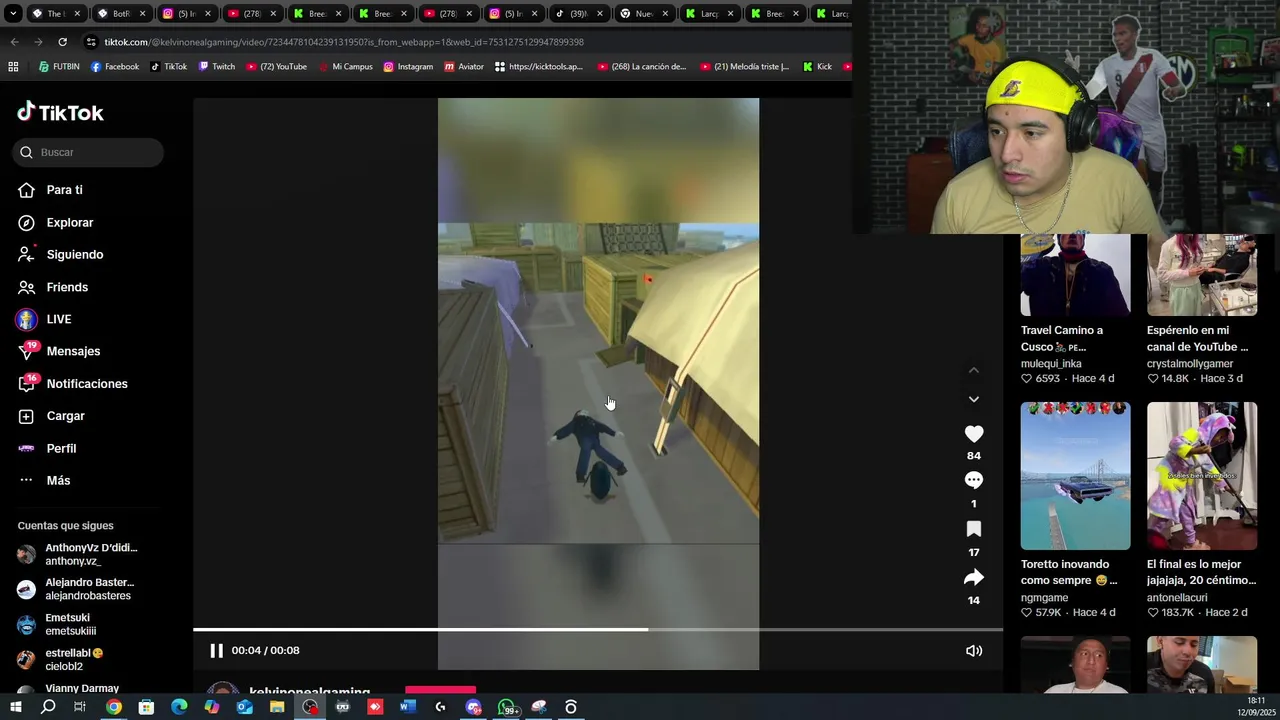Open the Toretto inovando video thumbnail
Image resolution: width=1280 pixels, height=720 pixels.
1075,476
